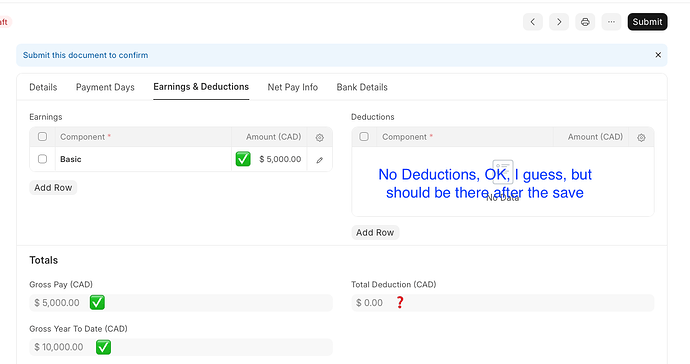
Task: Open Earnings table settings gear
Action: coord(319,137)
